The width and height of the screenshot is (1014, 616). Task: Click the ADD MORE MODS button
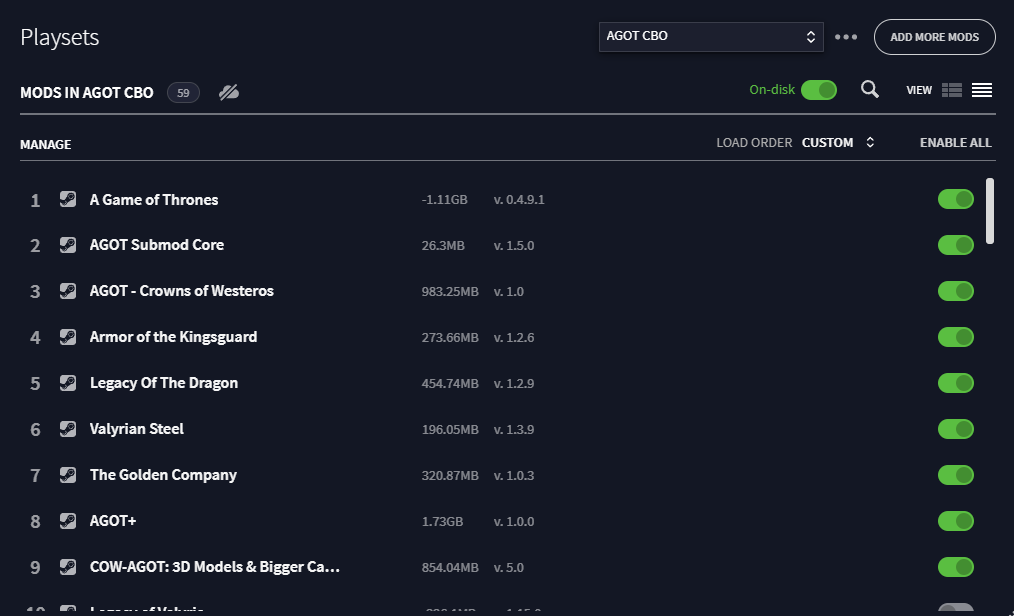pos(934,37)
